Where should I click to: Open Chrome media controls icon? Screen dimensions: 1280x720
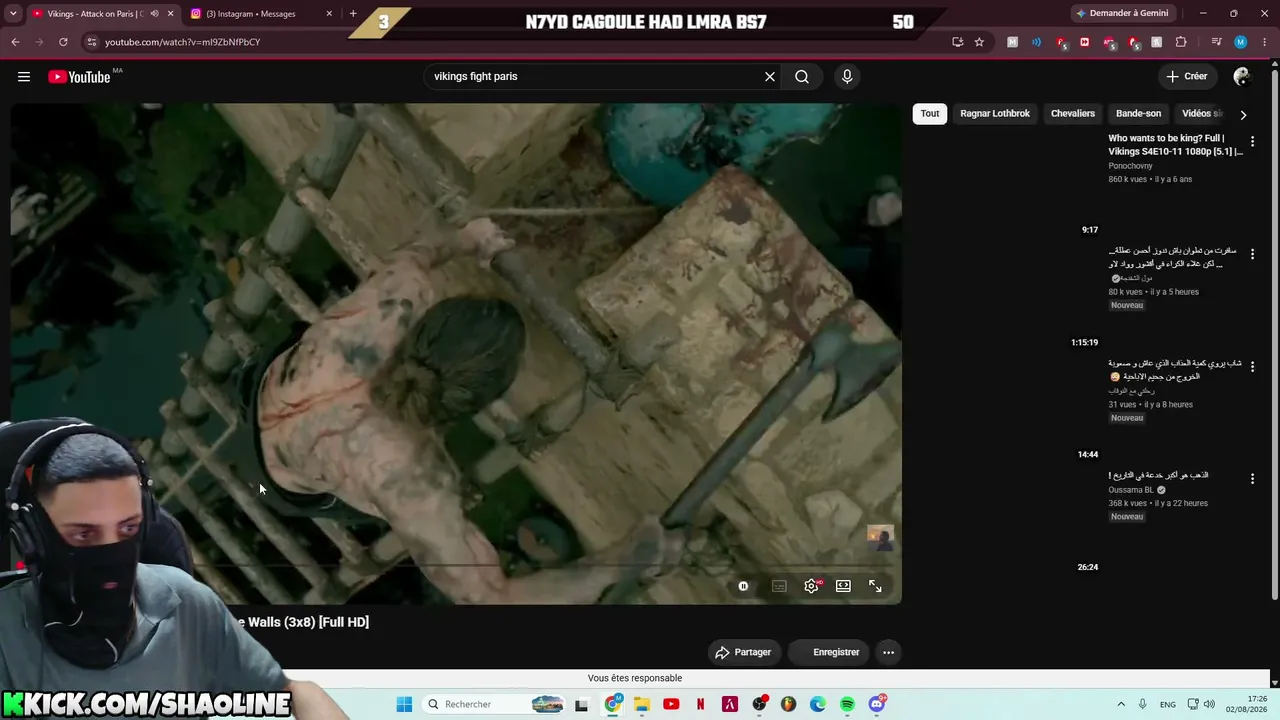click(x=1216, y=42)
